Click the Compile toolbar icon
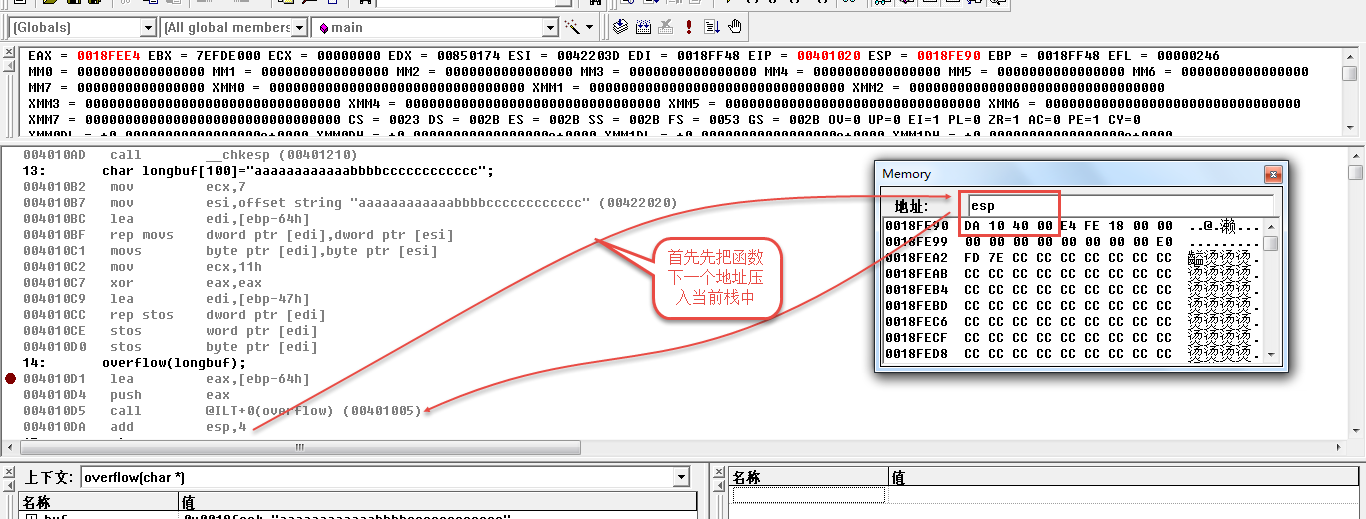 pyautogui.click(x=620, y=27)
